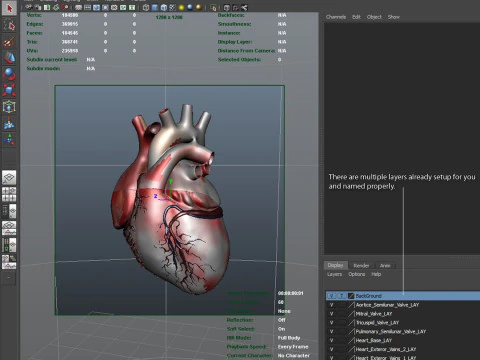Activate the Show Manipulator tool
Image resolution: width=480 pixels, height=360 pixels.
coord(9,139)
